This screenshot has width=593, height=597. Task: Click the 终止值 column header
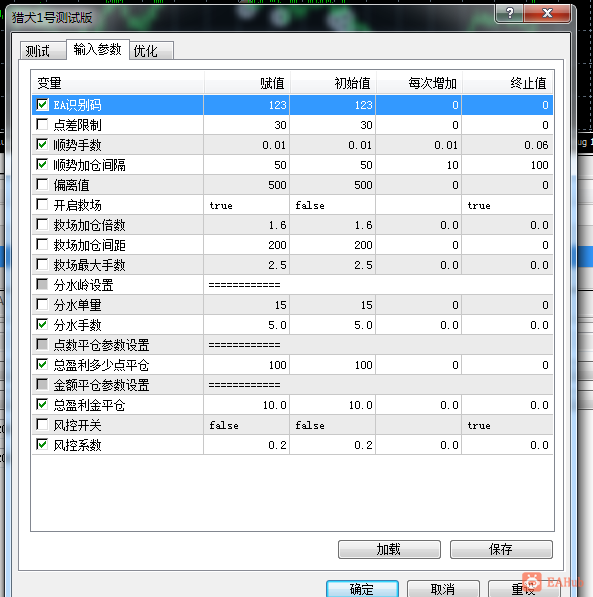507,83
